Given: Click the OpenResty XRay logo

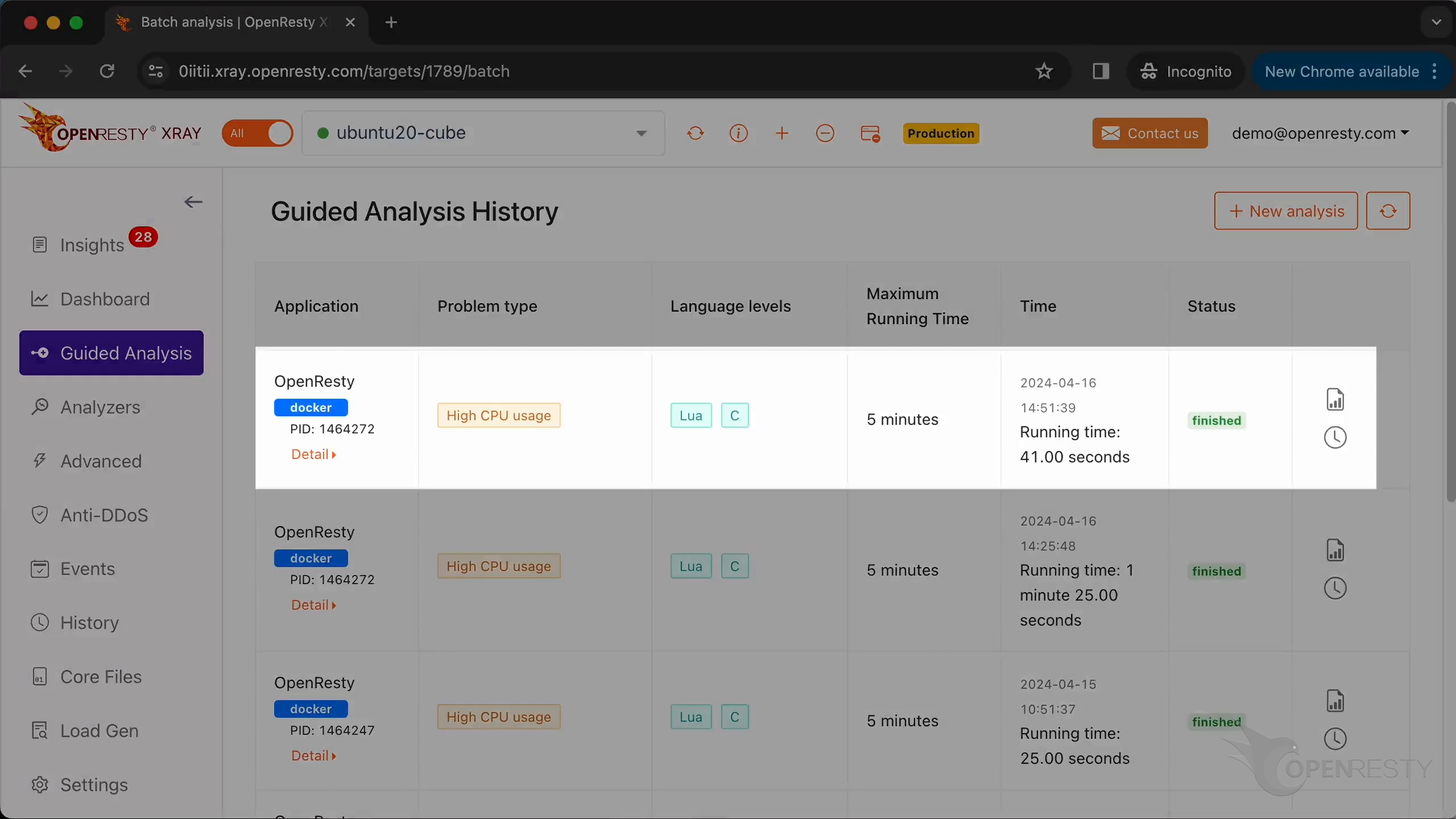Looking at the screenshot, I should pos(110,129).
